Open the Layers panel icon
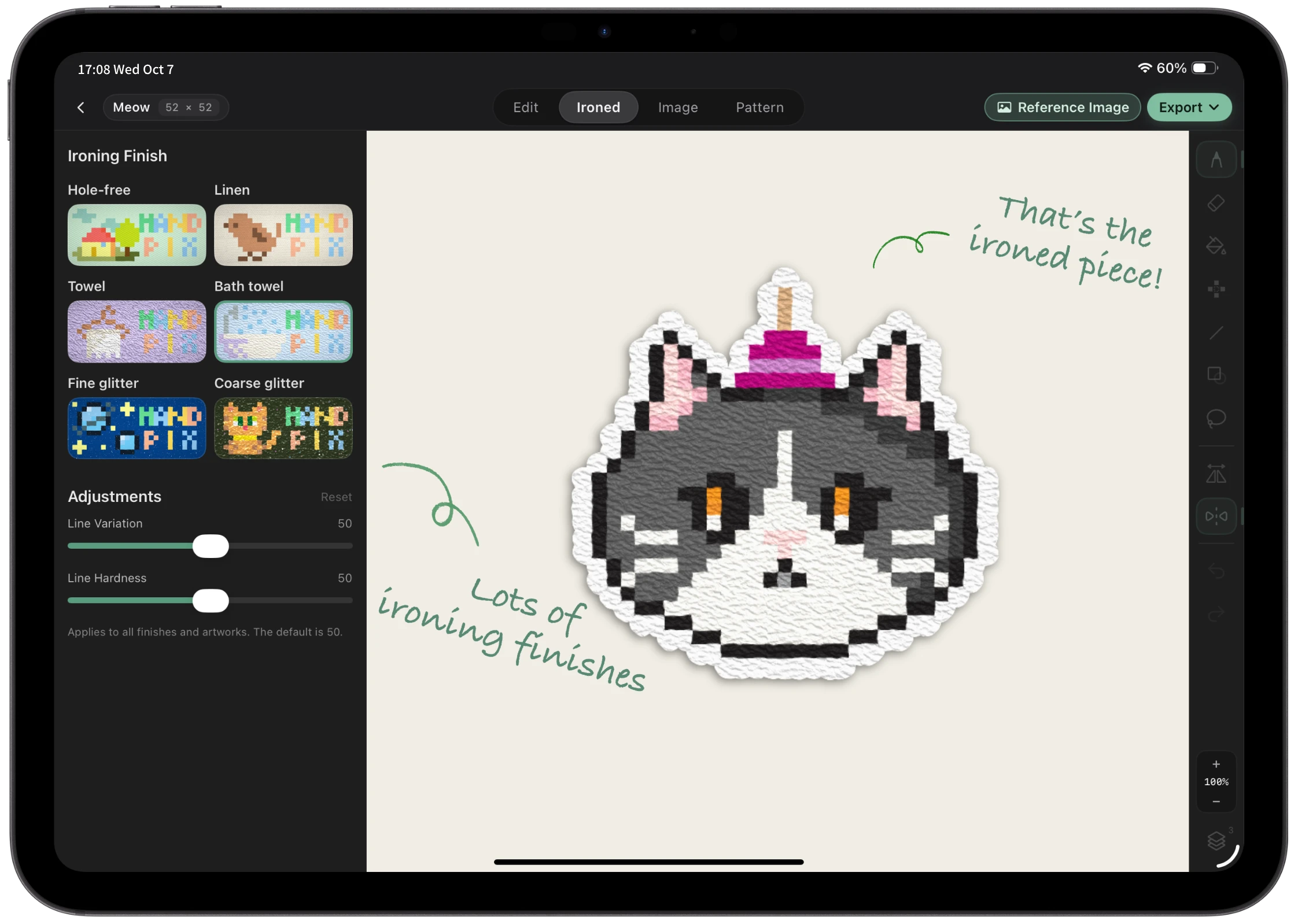Viewport: 1298px width, 924px height. pos(1216,840)
